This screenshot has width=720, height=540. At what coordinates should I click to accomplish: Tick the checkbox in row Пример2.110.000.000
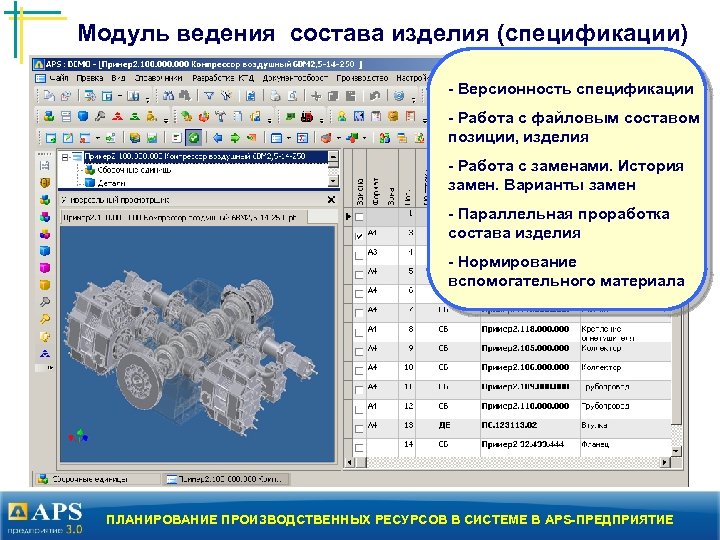pyautogui.click(x=359, y=410)
